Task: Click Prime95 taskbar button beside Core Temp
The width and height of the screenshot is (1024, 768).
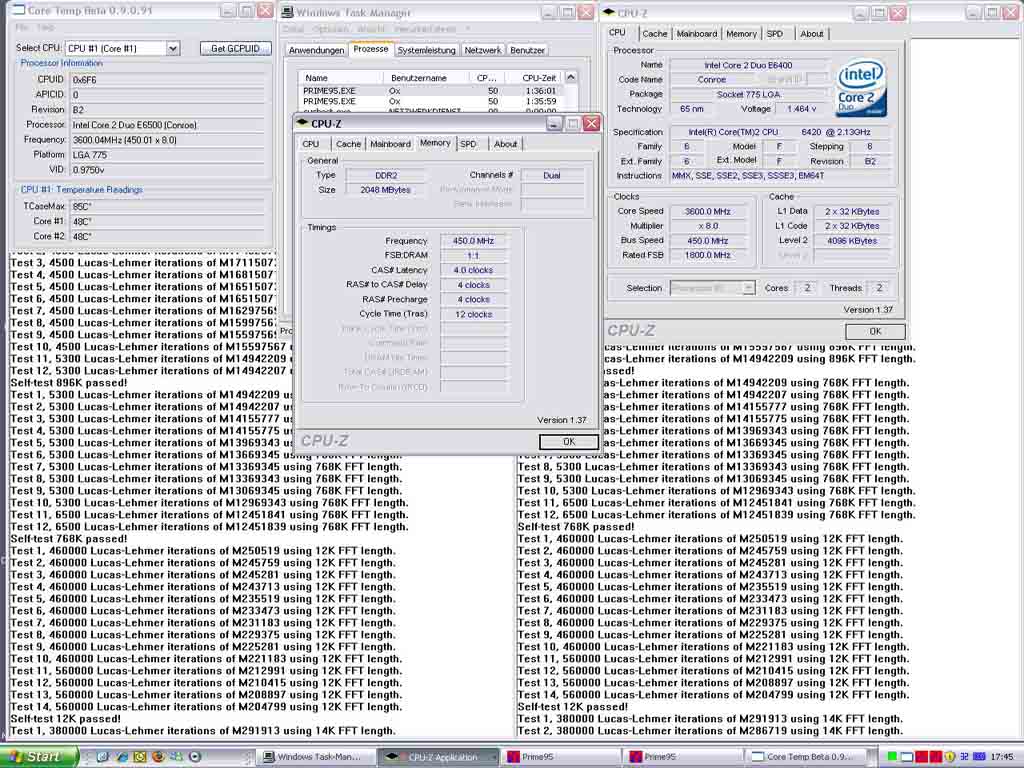Action: click(x=684, y=757)
